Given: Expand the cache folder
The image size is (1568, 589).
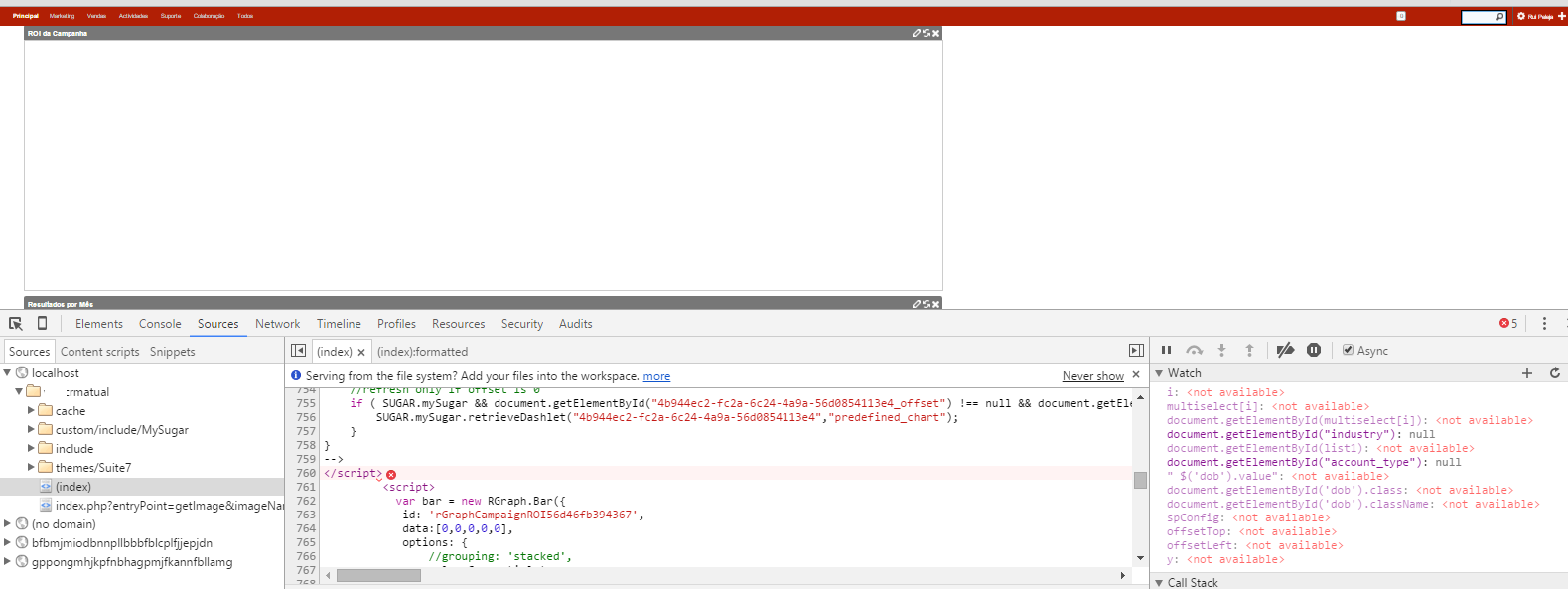Looking at the screenshot, I should click(31, 410).
